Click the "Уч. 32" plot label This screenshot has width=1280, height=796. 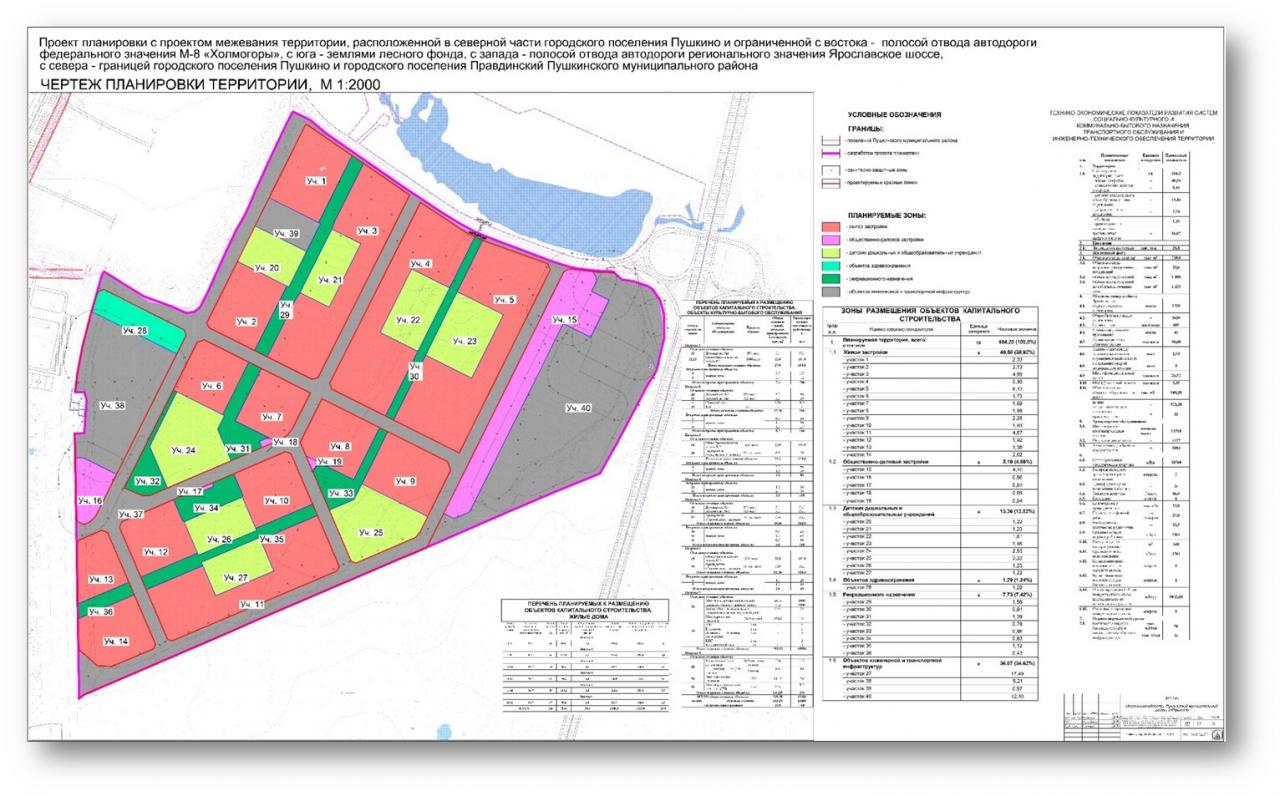coord(148,481)
